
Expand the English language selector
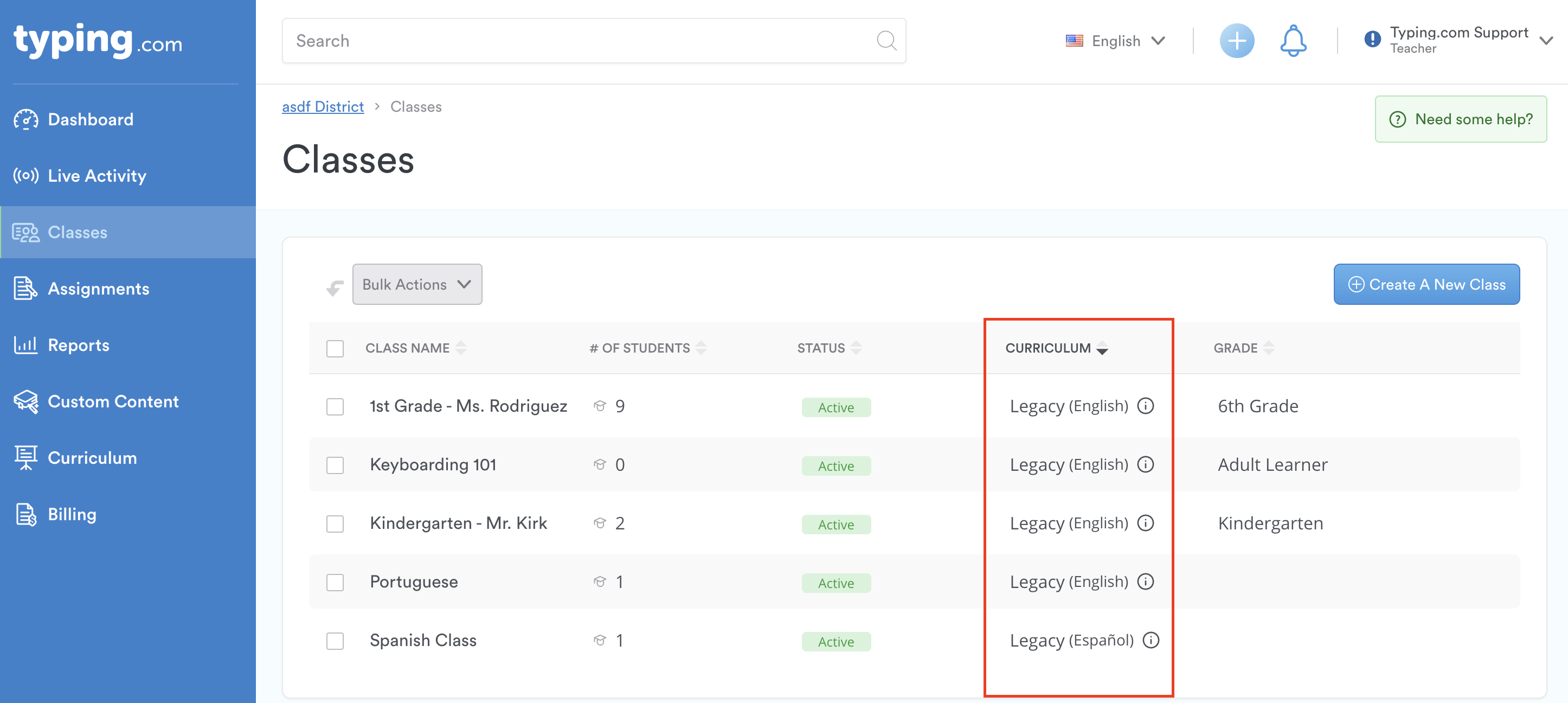coord(1116,41)
